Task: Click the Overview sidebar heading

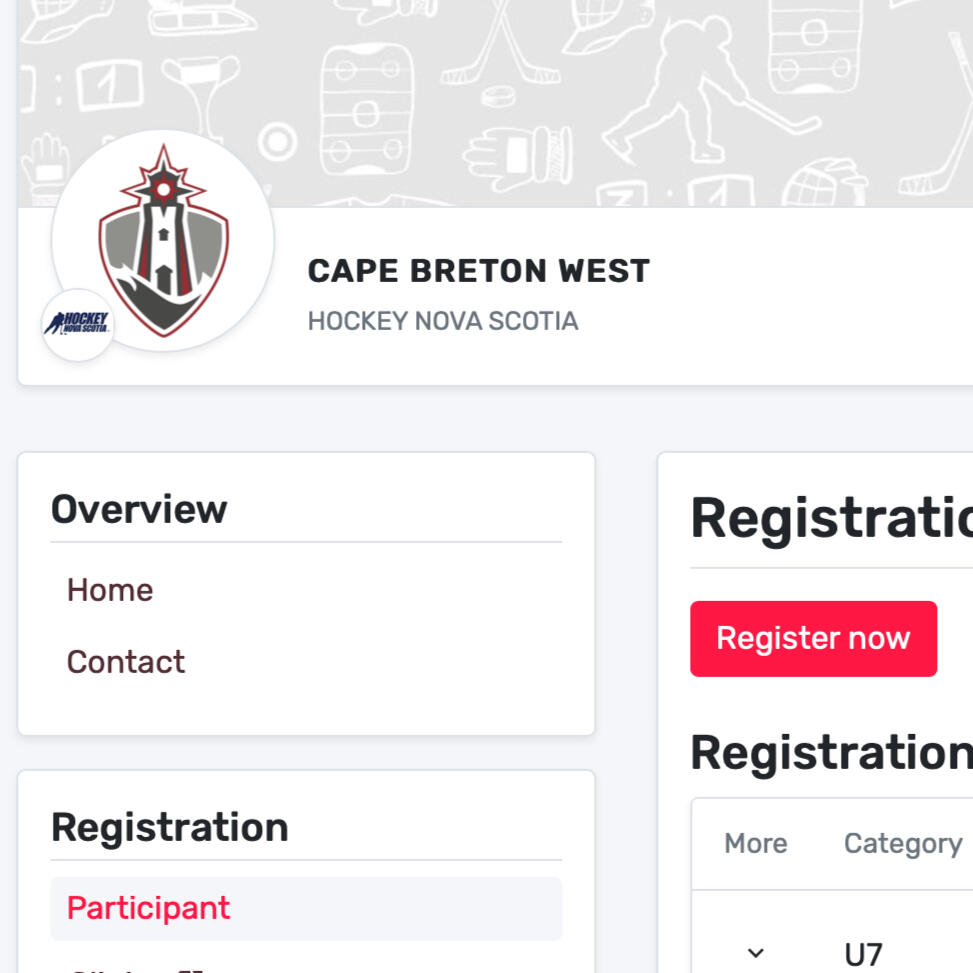Action: [x=139, y=509]
